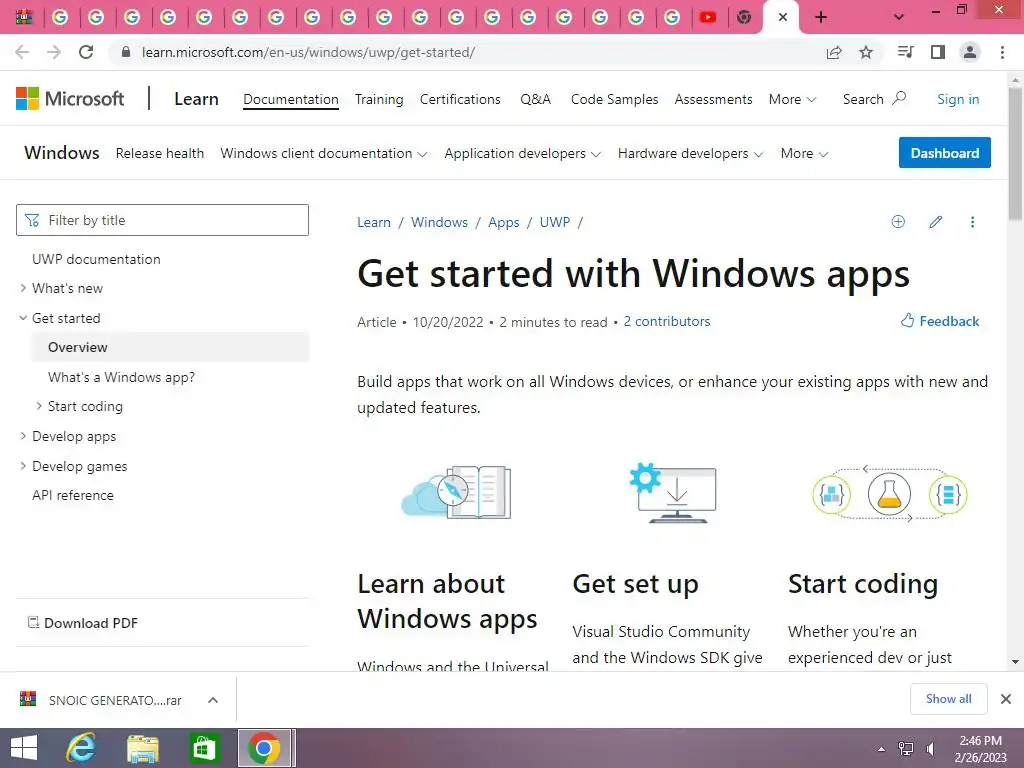
Task: Click the add to collection plus icon
Action: (x=898, y=222)
